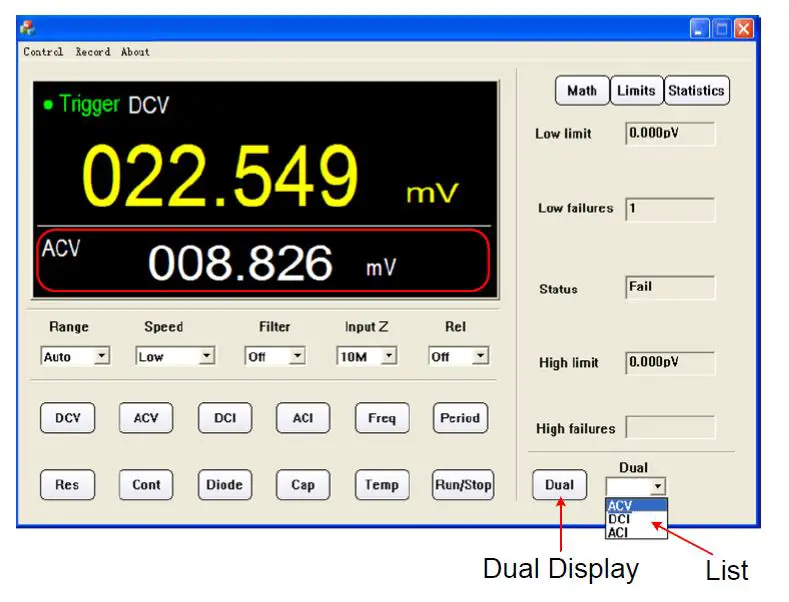Choose DCI in the Dual list
This screenshot has height=602, width=789.
(637, 519)
